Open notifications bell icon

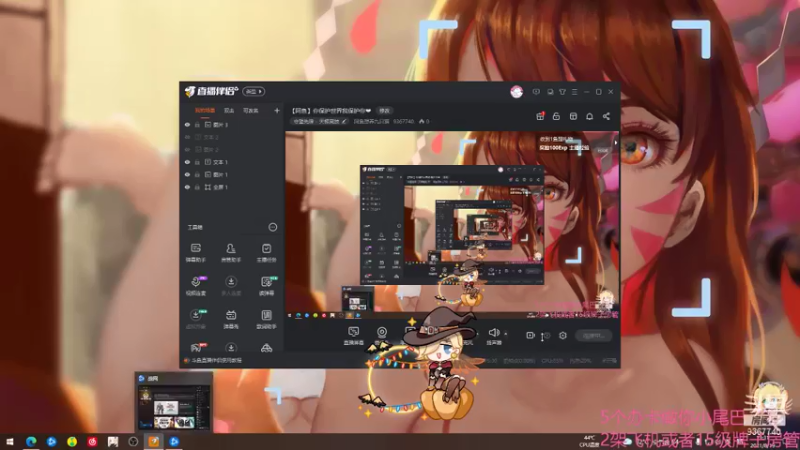coord(589,116)
